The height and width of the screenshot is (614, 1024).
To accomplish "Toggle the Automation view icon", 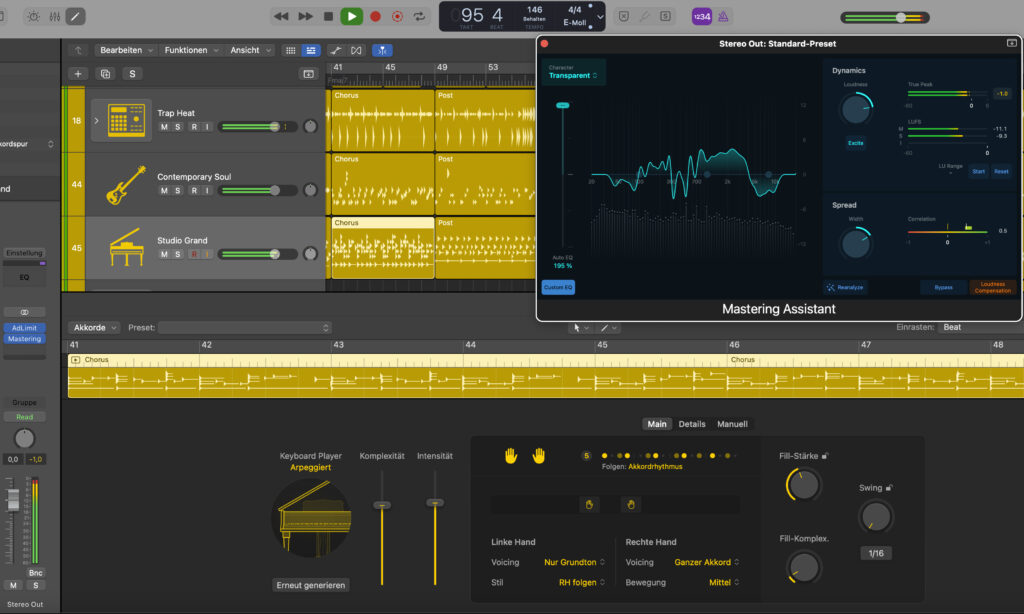I will point(336,50).
